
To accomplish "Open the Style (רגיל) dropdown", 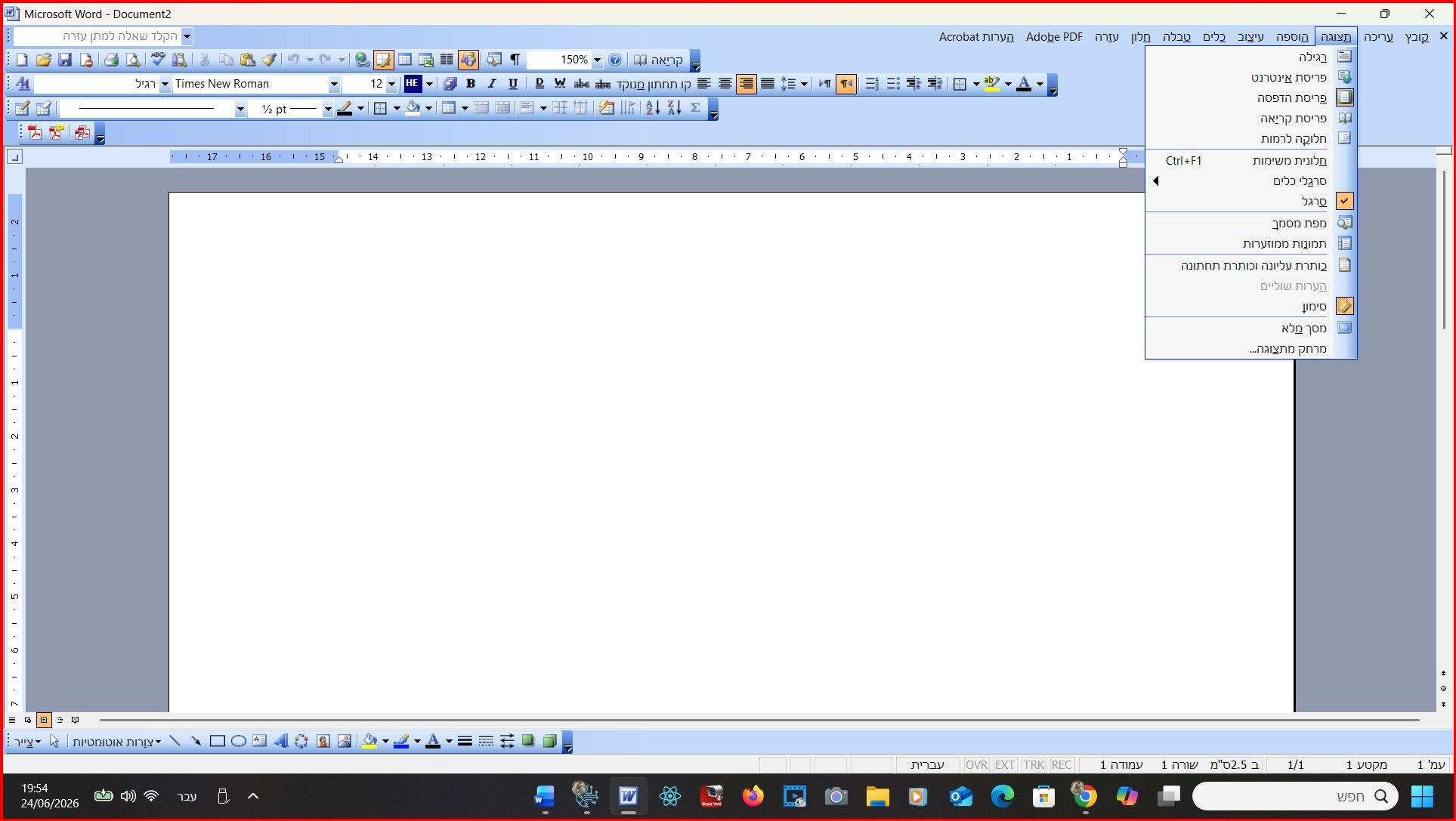I will click(165, 84).
